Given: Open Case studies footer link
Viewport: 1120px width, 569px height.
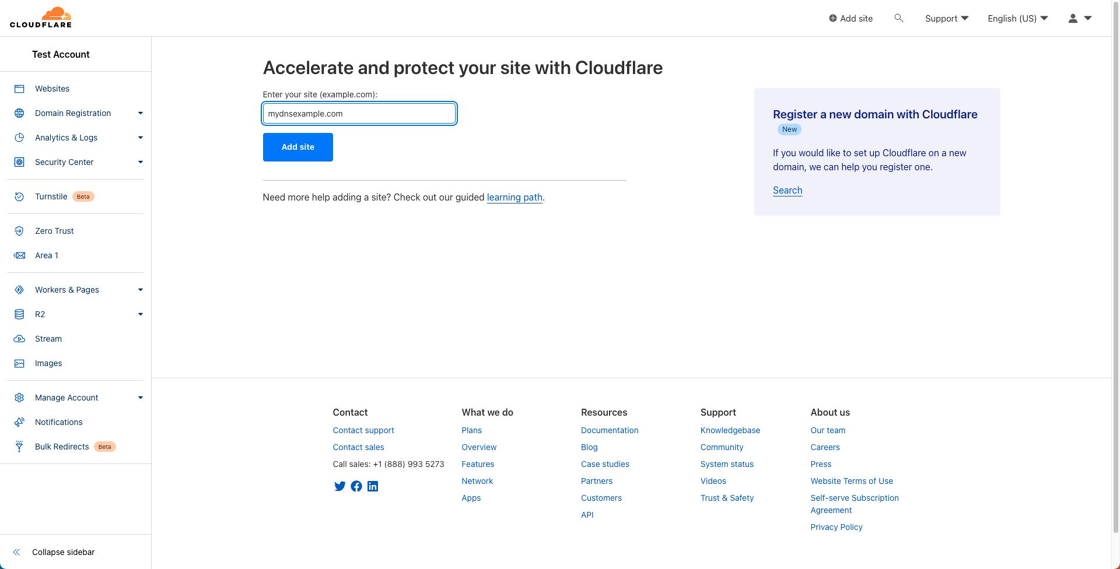Looking at the screenshot, I should 605,464.
